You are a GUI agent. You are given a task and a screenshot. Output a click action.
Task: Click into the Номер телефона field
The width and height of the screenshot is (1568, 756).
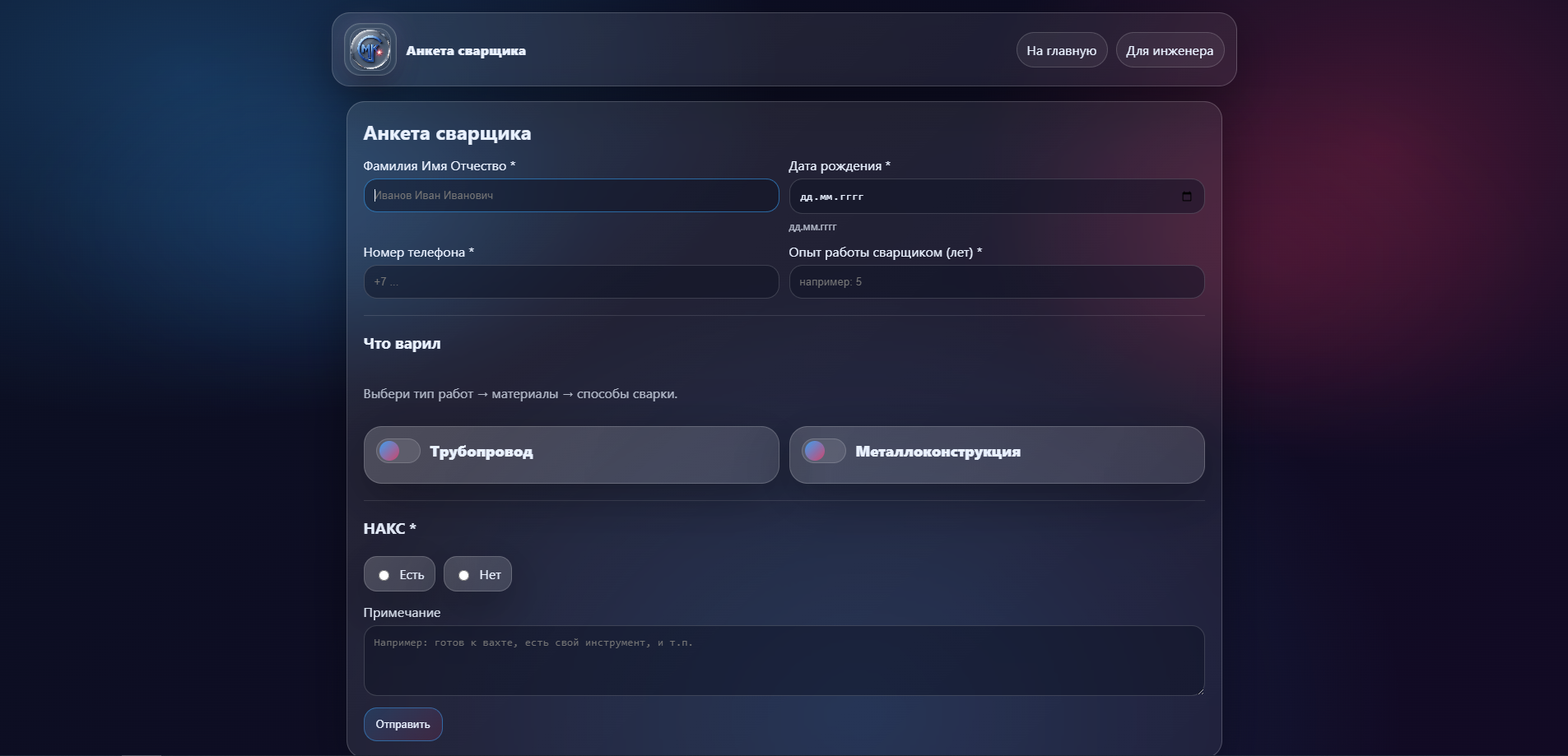pyautogui.click(x=570, y=282)
